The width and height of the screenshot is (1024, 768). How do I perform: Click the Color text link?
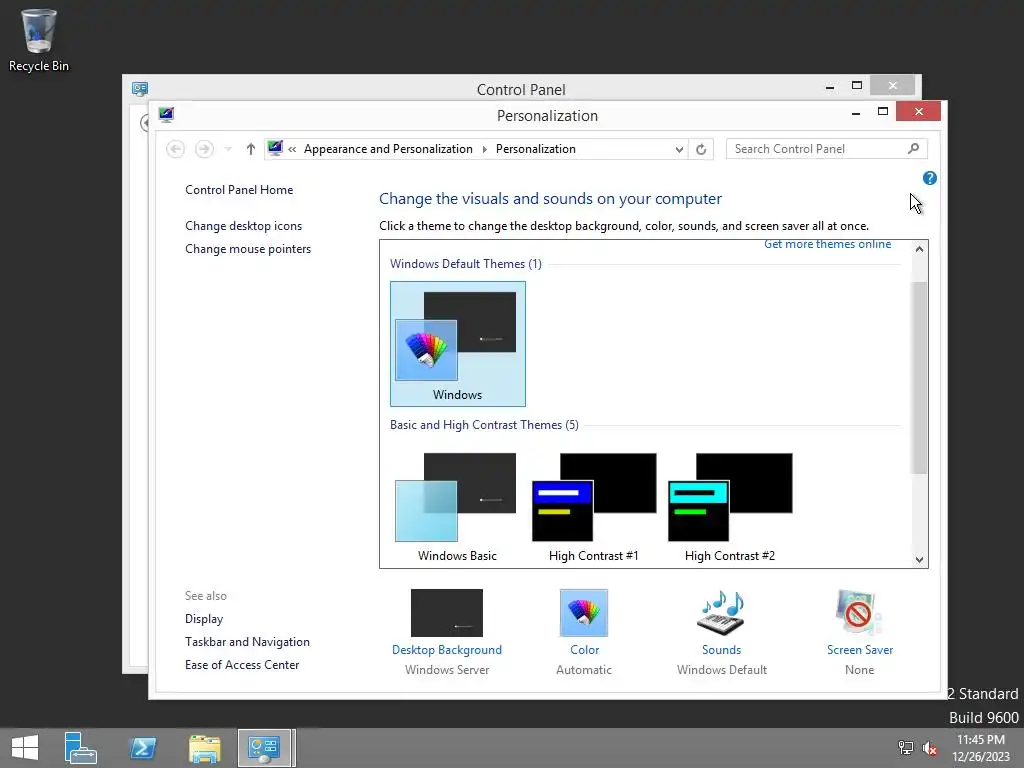[x=584, y=650]
